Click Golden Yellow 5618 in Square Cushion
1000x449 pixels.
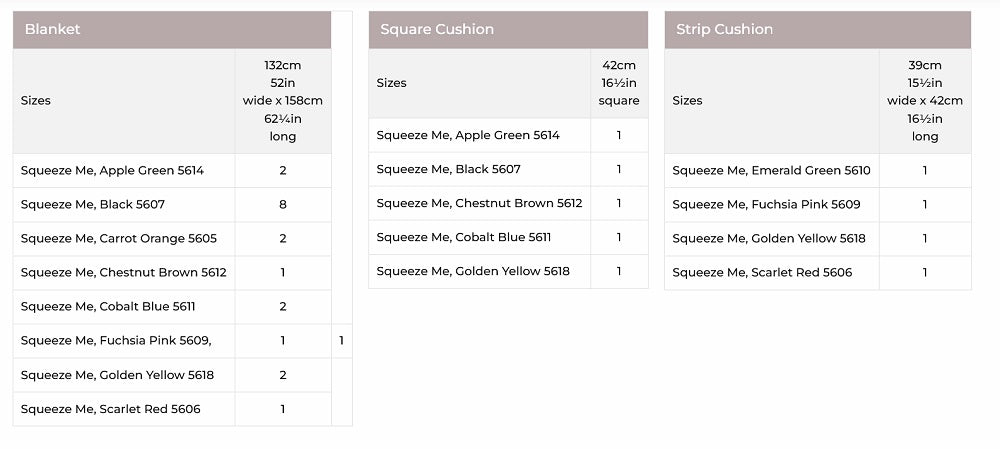[473, 271]
